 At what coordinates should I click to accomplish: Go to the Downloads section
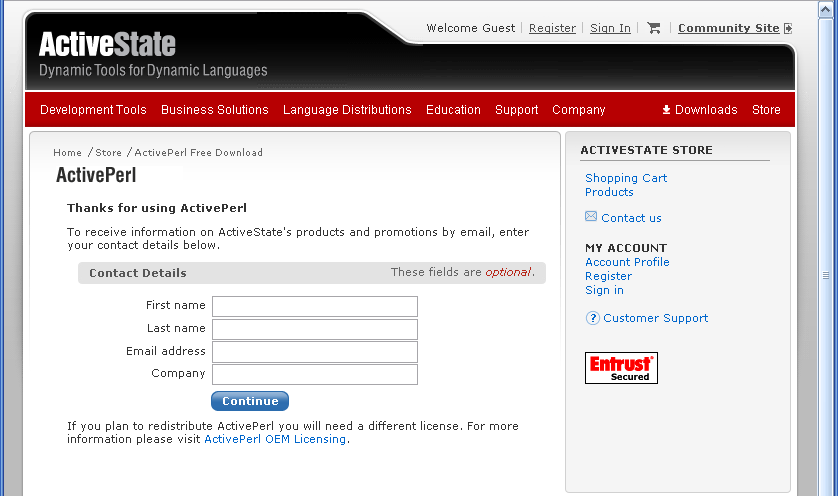point(705,110)
